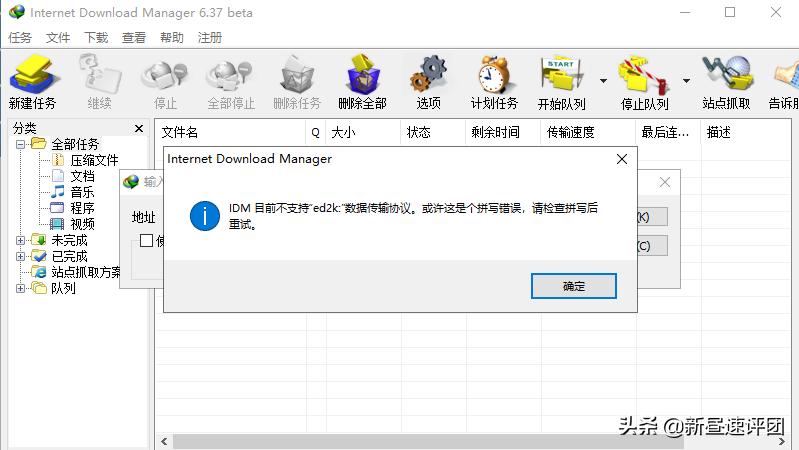Sort by 剩余时间 column header
Viewport: 799px width, 450px height.
(503, 133)
